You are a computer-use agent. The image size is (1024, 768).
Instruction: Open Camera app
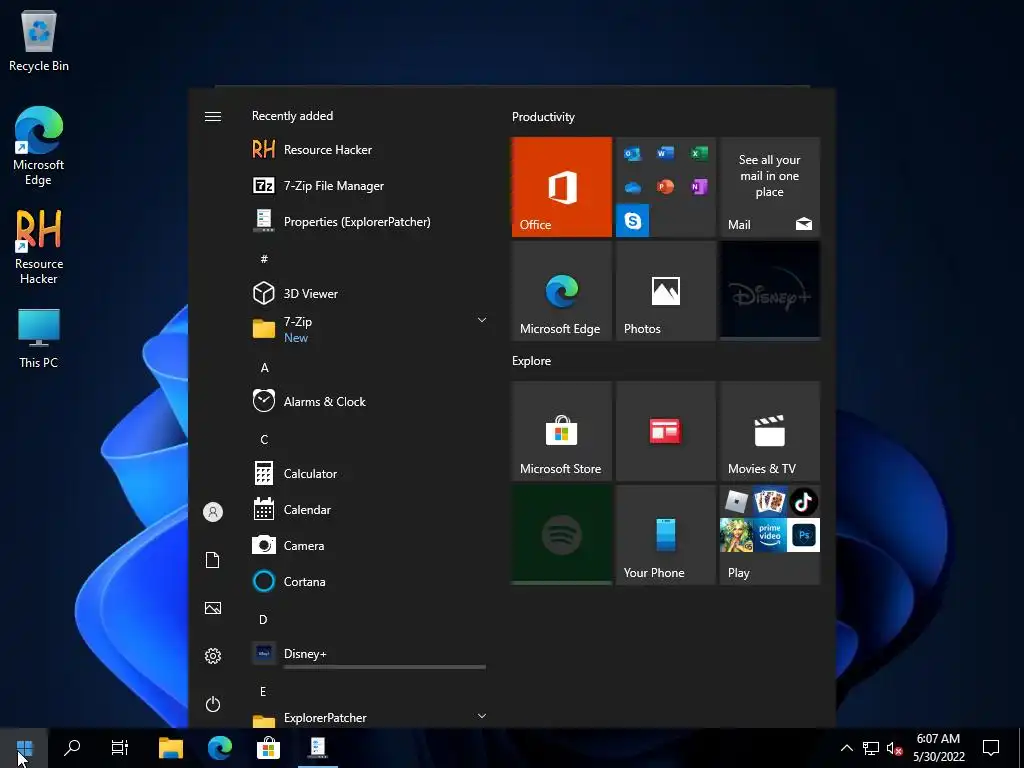tap(368, 545)
